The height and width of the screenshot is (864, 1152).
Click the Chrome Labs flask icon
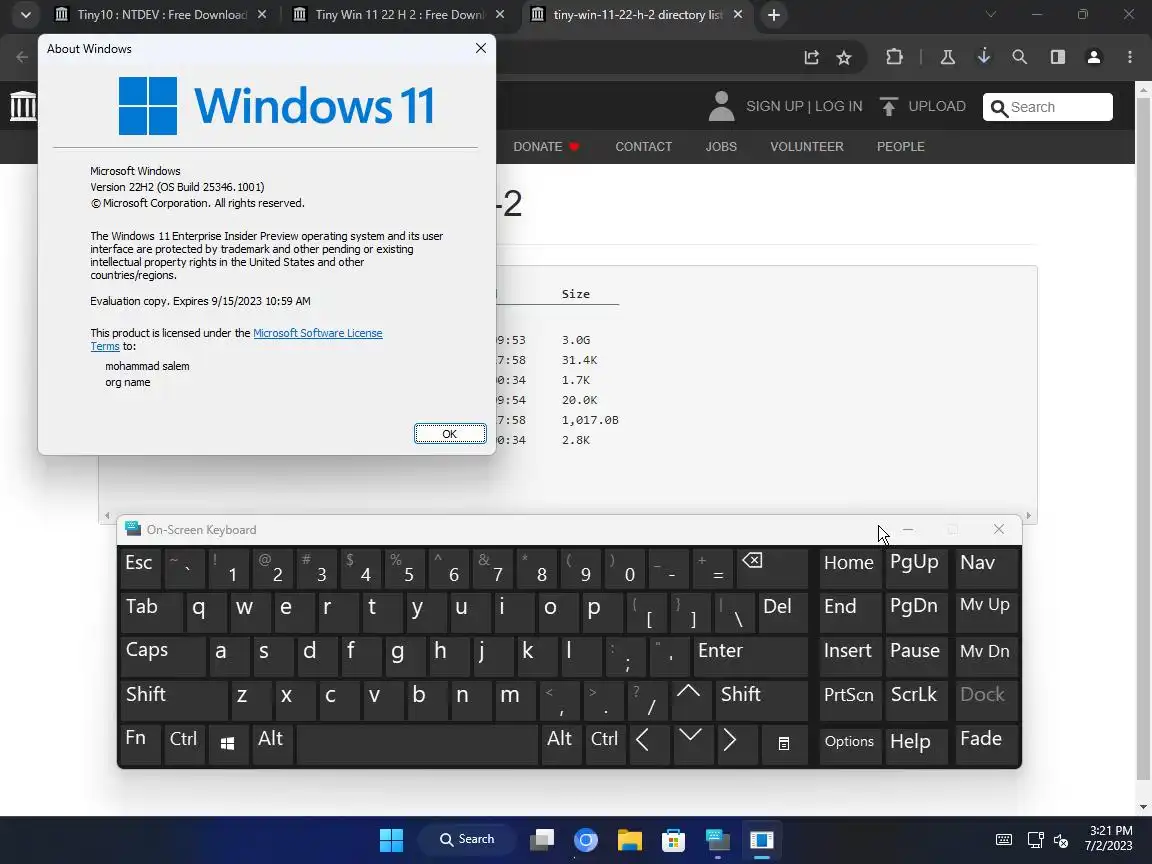coord(948,57)
